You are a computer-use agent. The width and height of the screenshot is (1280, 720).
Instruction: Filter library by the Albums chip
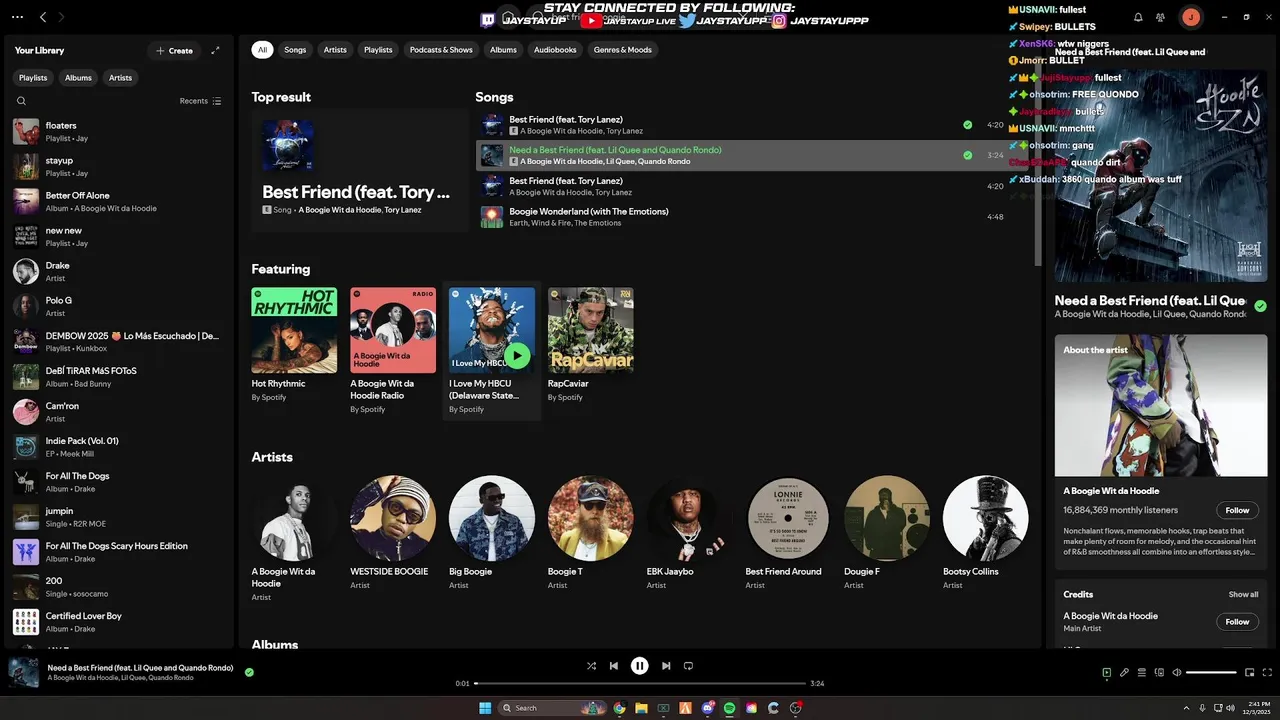78,77
